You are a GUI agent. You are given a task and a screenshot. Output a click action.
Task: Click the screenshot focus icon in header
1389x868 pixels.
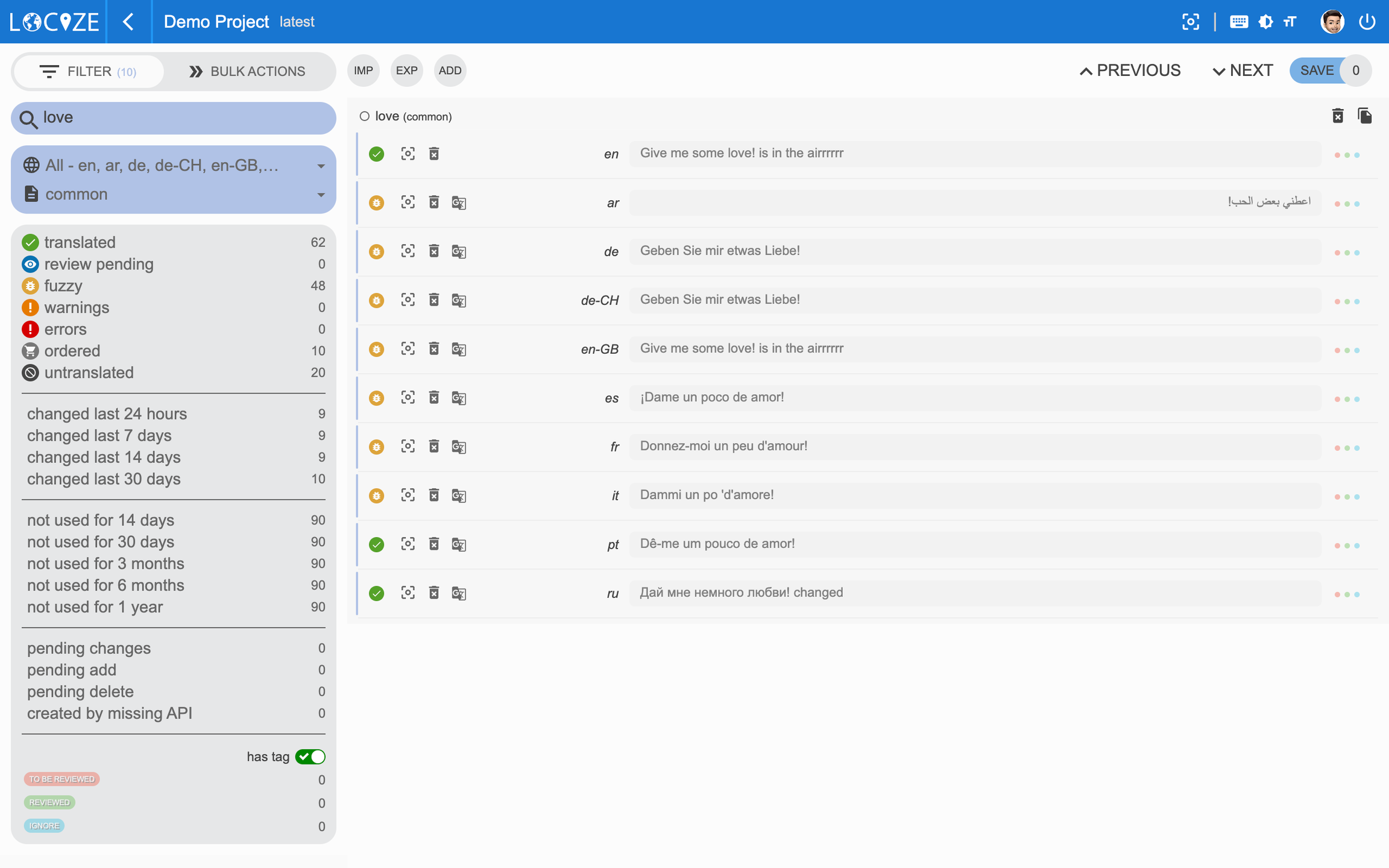[x=1191, y=22]
